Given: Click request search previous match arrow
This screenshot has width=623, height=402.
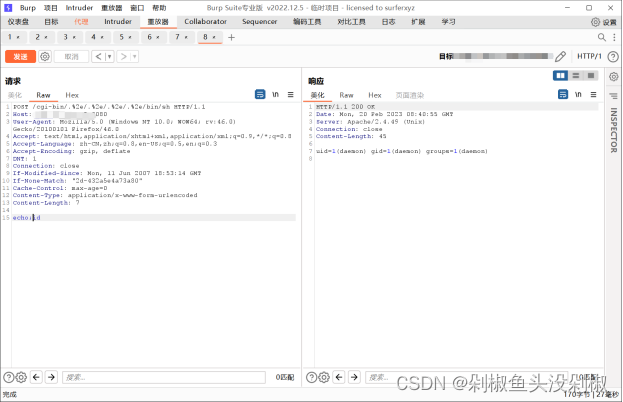Looking at the screenshot, I should point(36,377).
